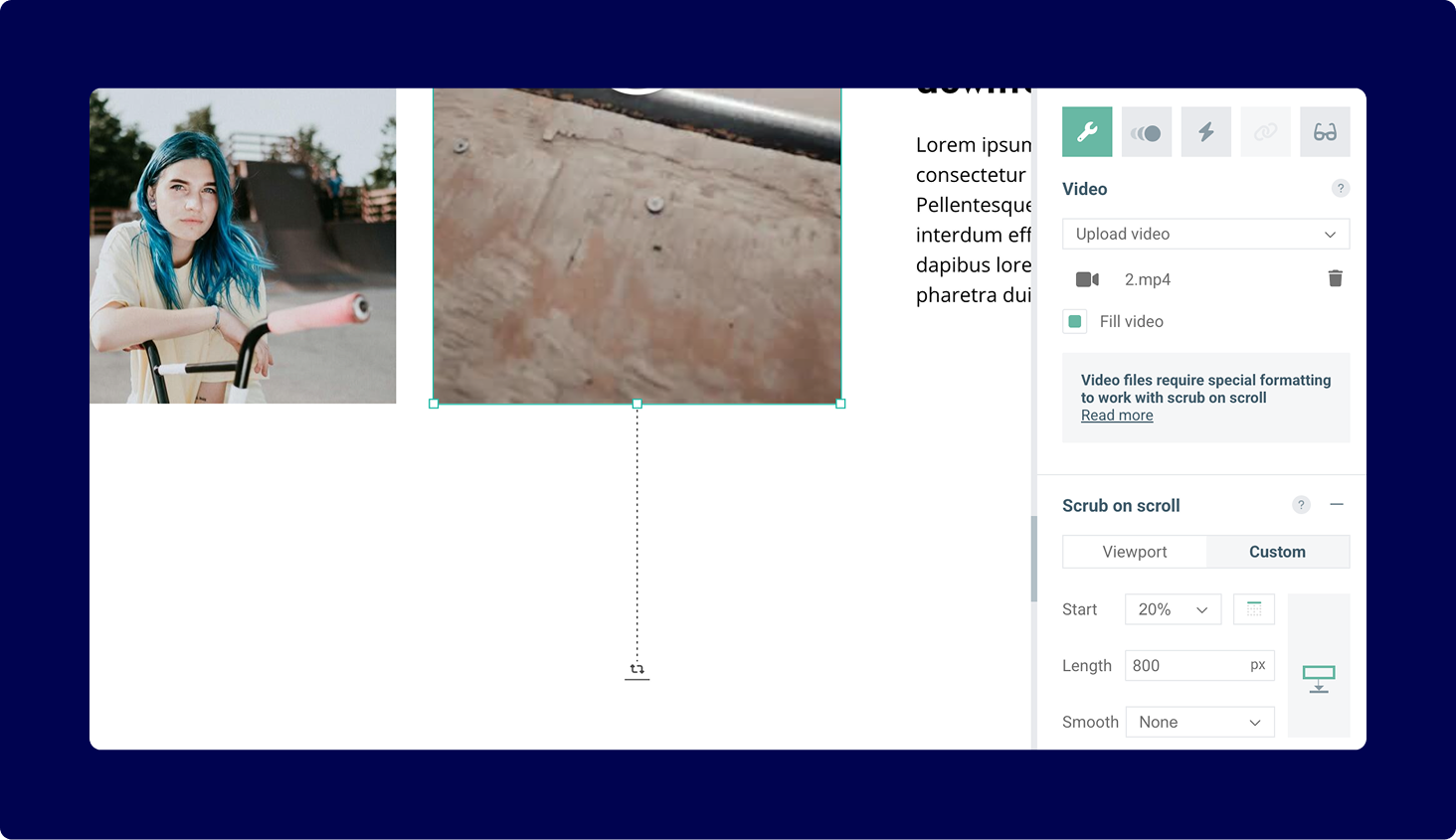This screenshot has height=840, width=1456.
Task: Click the scrub end loop marker on canvas
Action: point(637,671)
